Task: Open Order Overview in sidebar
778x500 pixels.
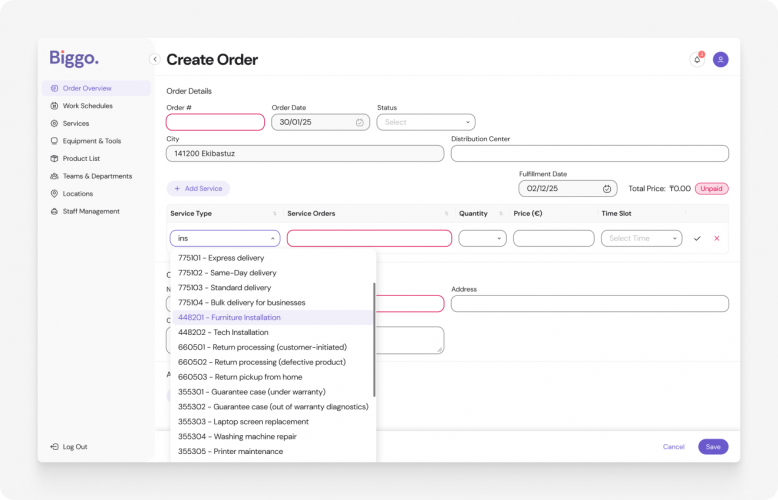Action: tap(96, 88)
